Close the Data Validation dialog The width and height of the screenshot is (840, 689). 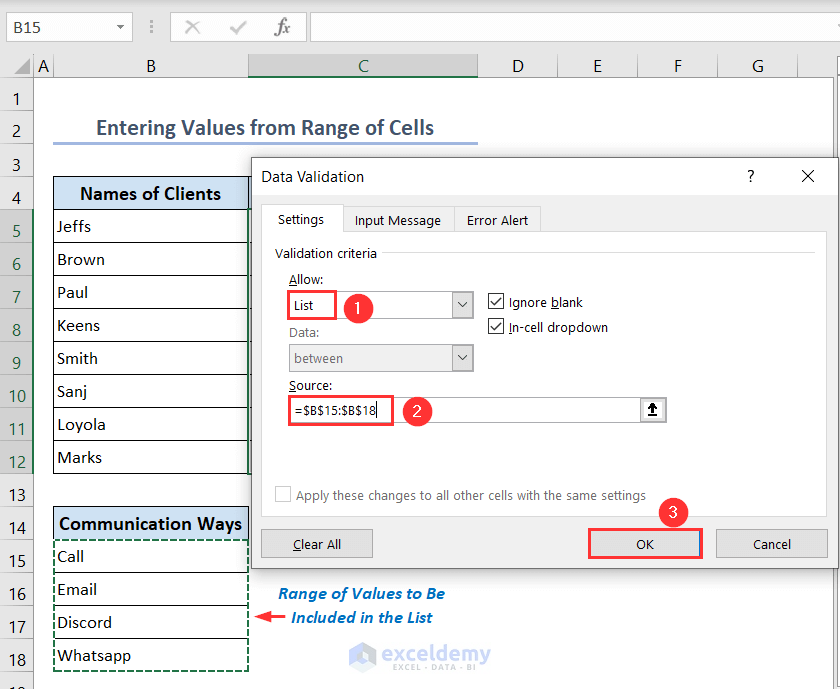(x=808, y=176)
